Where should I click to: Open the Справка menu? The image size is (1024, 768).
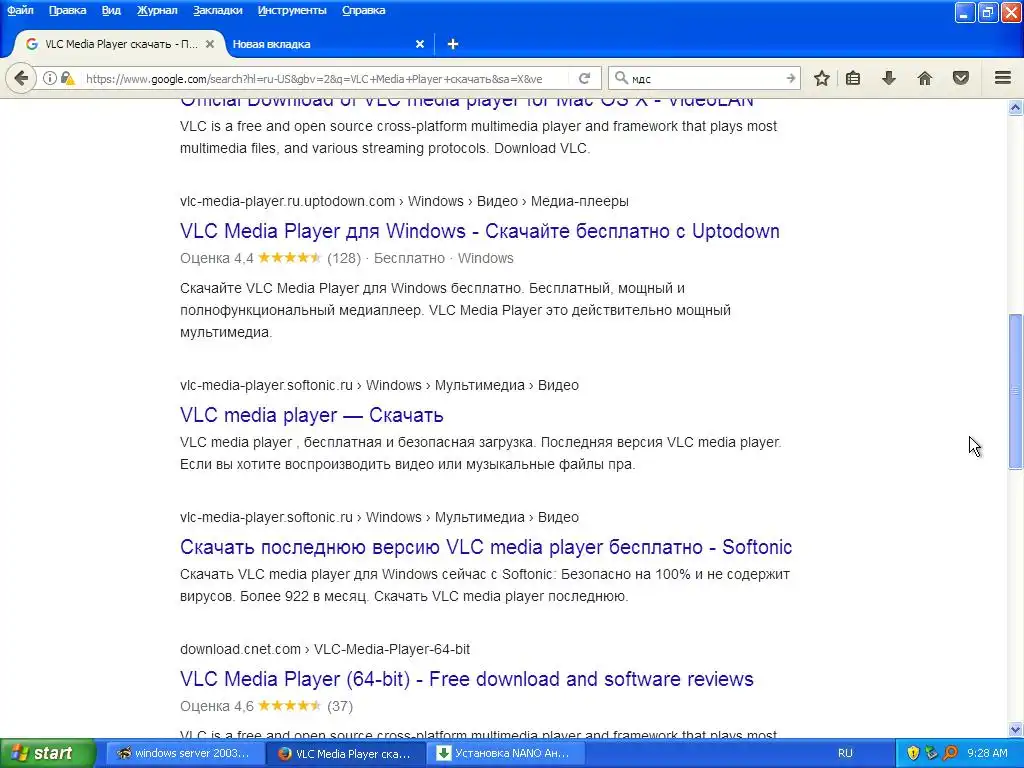[x=363, y=10]
